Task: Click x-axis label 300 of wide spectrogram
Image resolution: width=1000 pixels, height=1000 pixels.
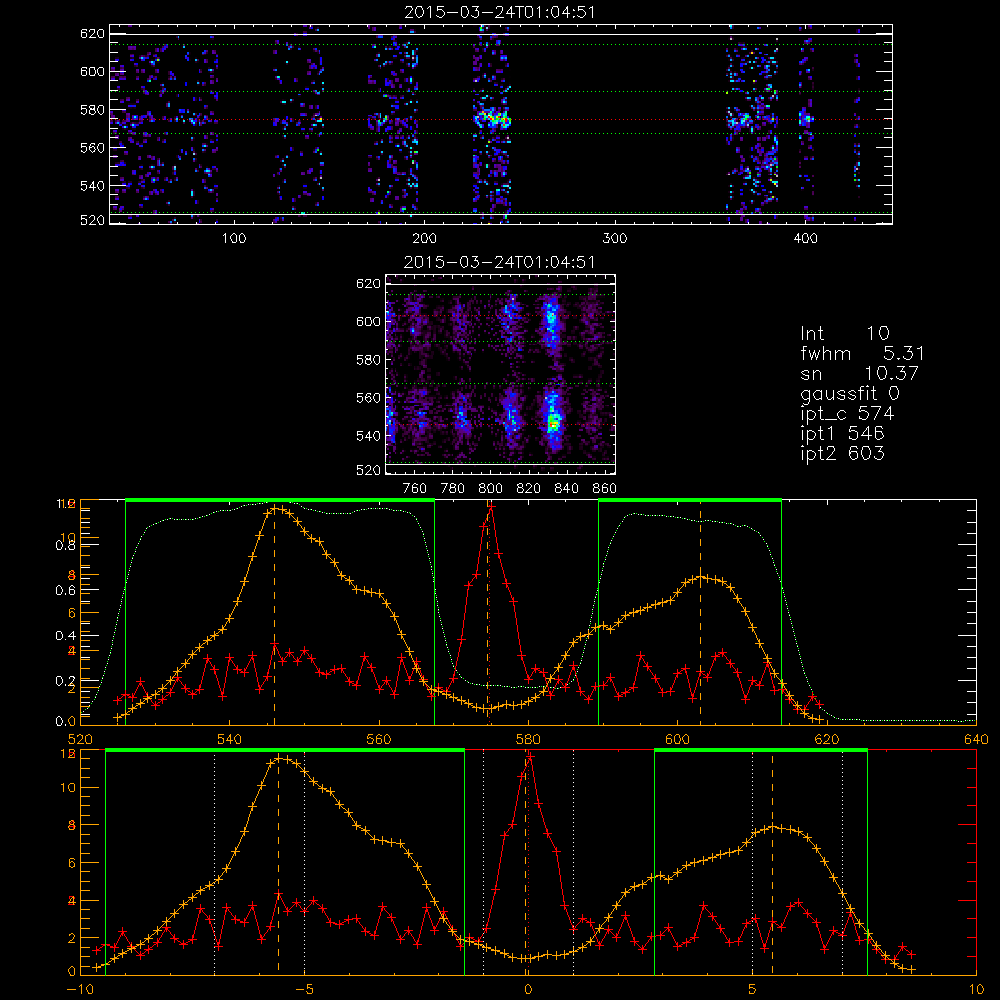Action: (x=615, y=239)
